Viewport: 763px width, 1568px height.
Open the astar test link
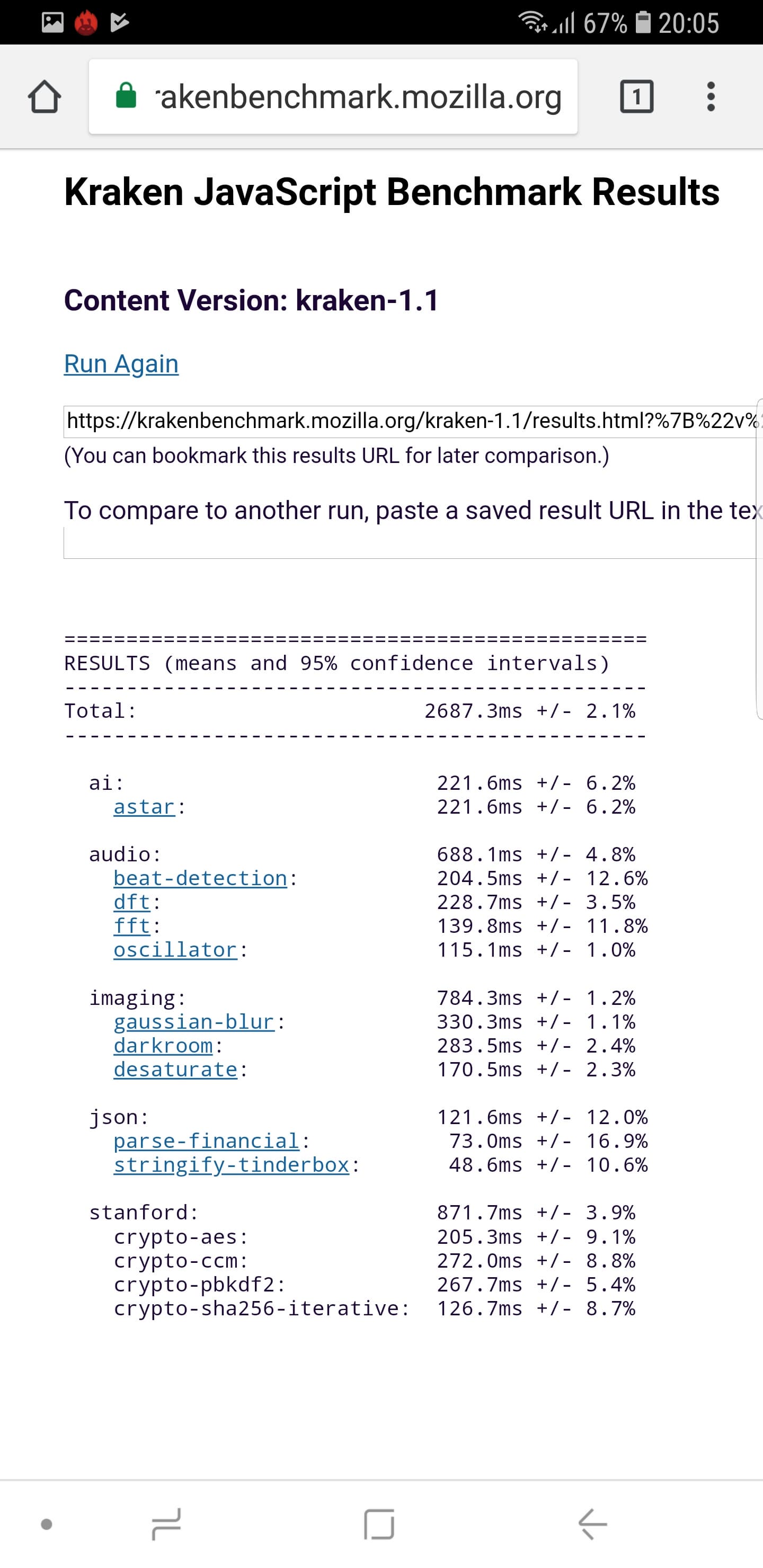144,807
